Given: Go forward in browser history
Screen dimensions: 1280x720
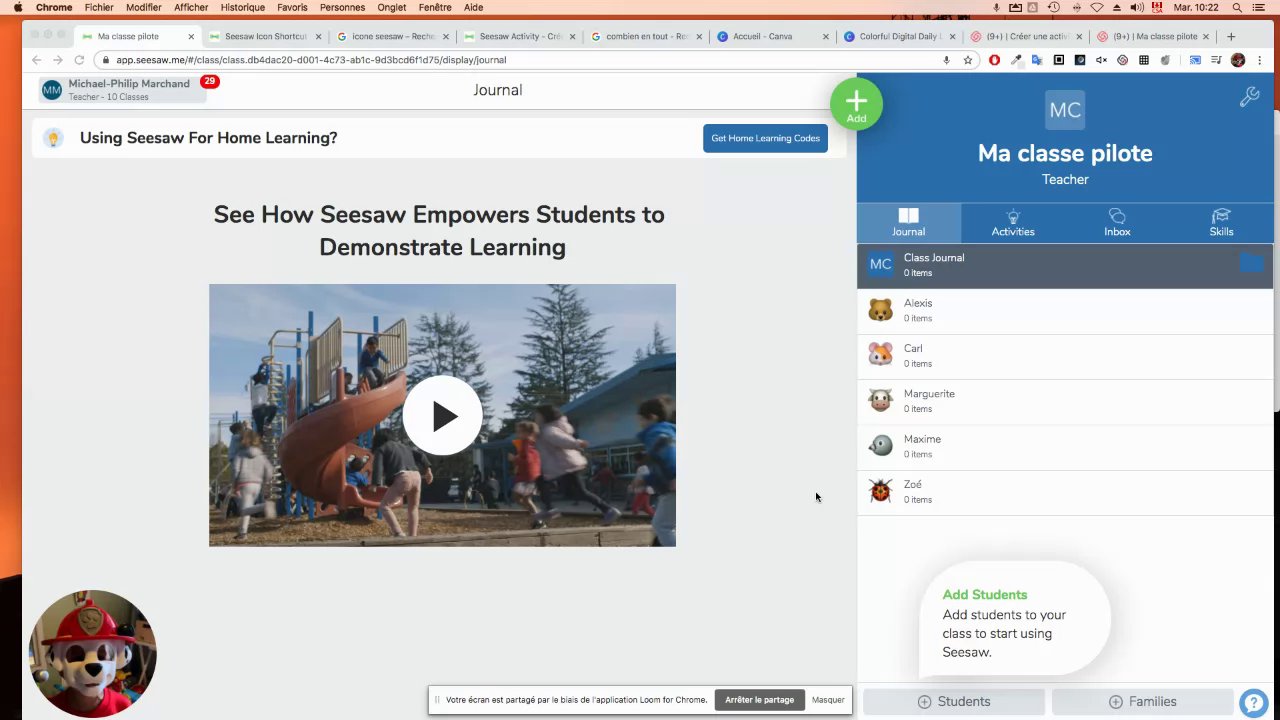Looking at the screenshot, I should [58, 60].
